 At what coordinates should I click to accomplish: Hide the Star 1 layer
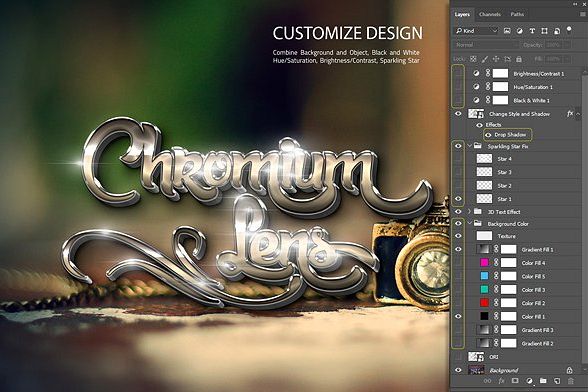click(458, 199)
